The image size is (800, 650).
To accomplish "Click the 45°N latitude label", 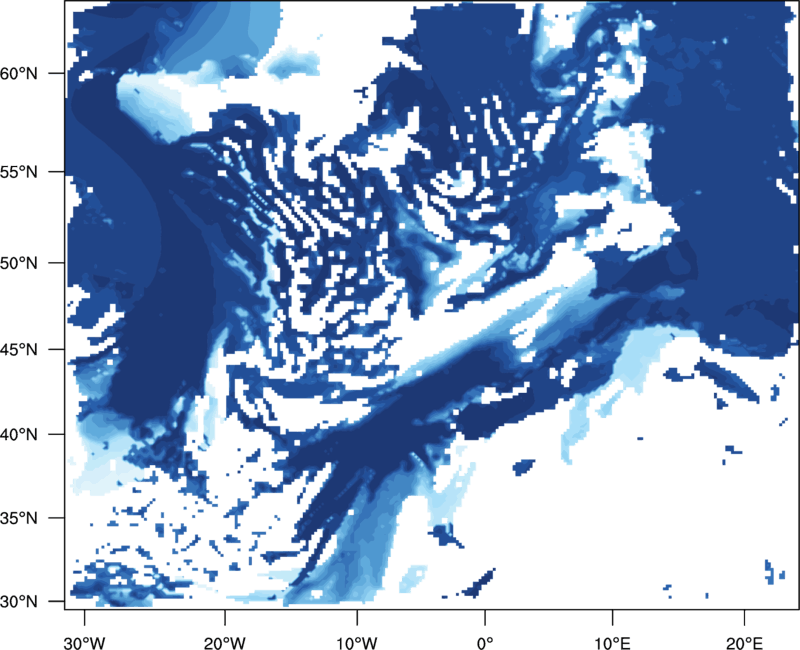I will (x=19, y=349).
